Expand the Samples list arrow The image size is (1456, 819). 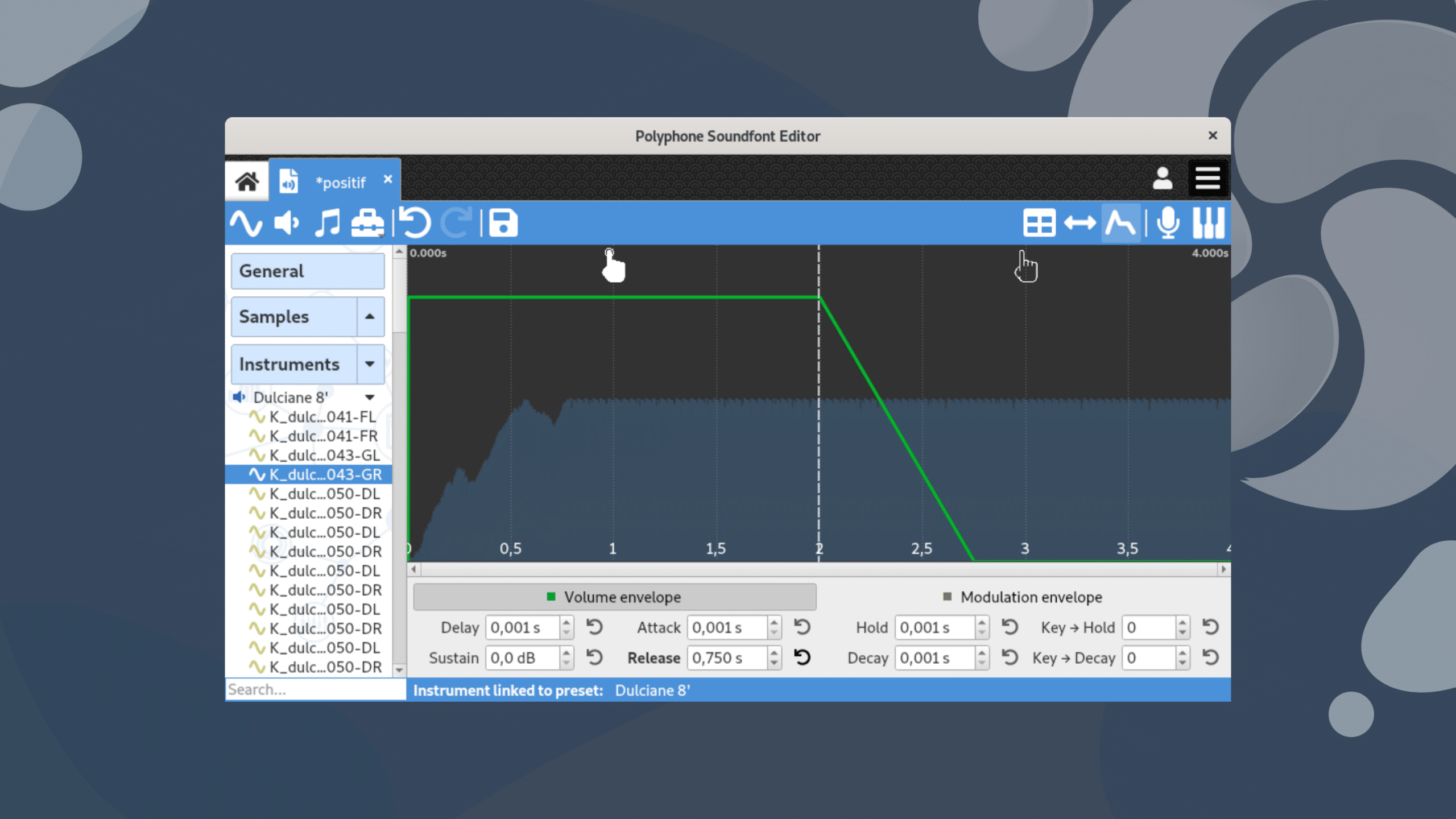370,317
